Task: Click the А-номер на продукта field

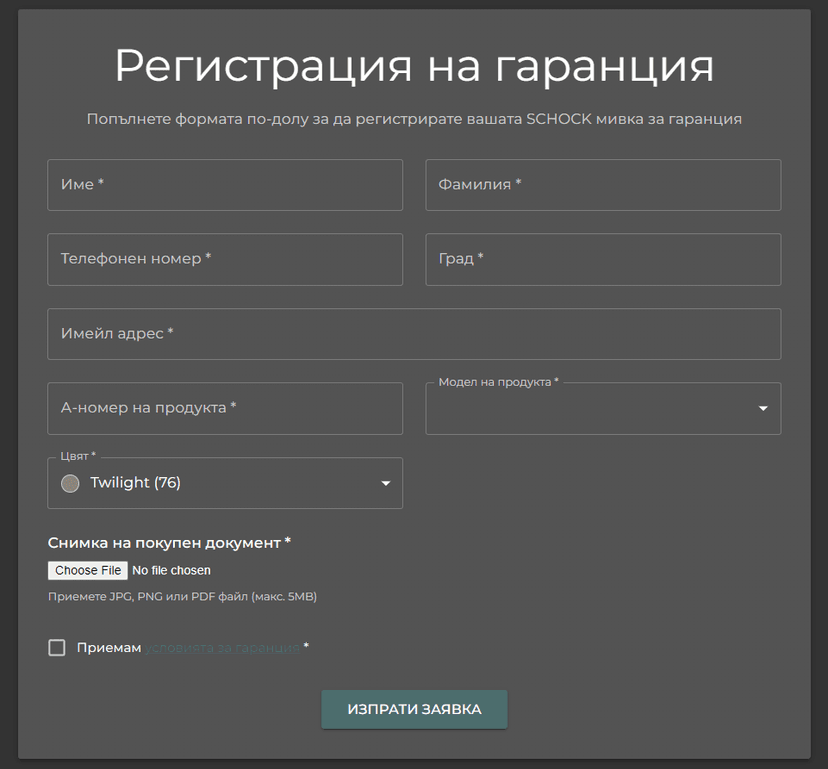Action: click(x=225, y=408)
